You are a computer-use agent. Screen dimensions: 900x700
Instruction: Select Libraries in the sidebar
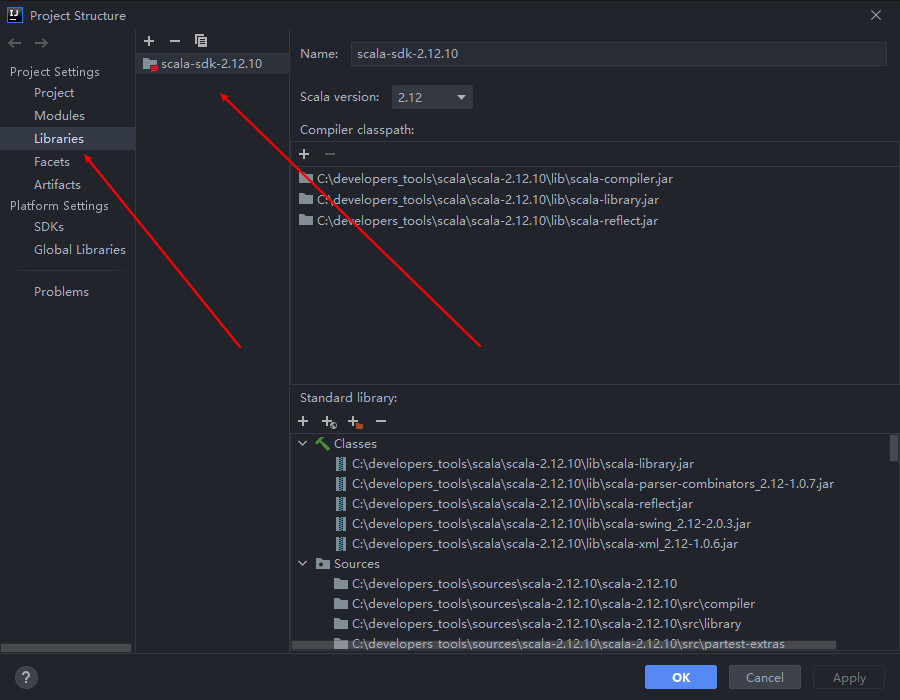pyautogui.click(x=68, y=138)
